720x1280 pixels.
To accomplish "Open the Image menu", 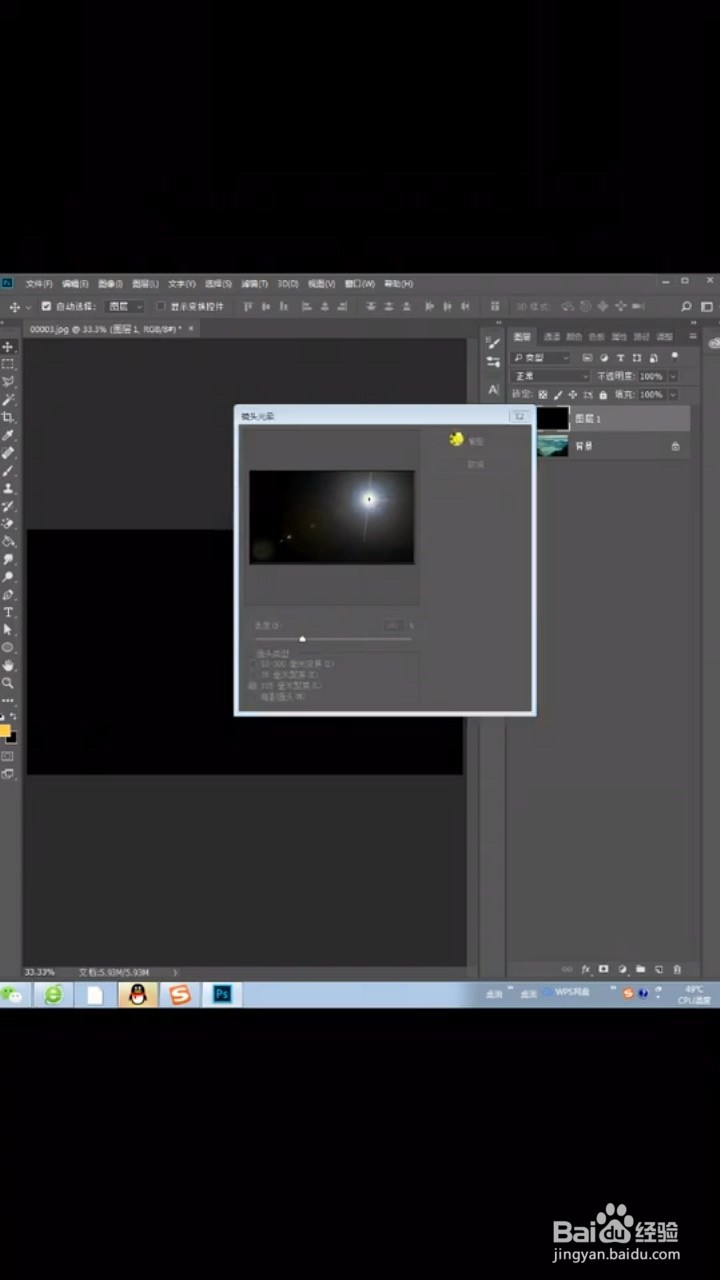I will pyautogui.click(x=110, y=284).
